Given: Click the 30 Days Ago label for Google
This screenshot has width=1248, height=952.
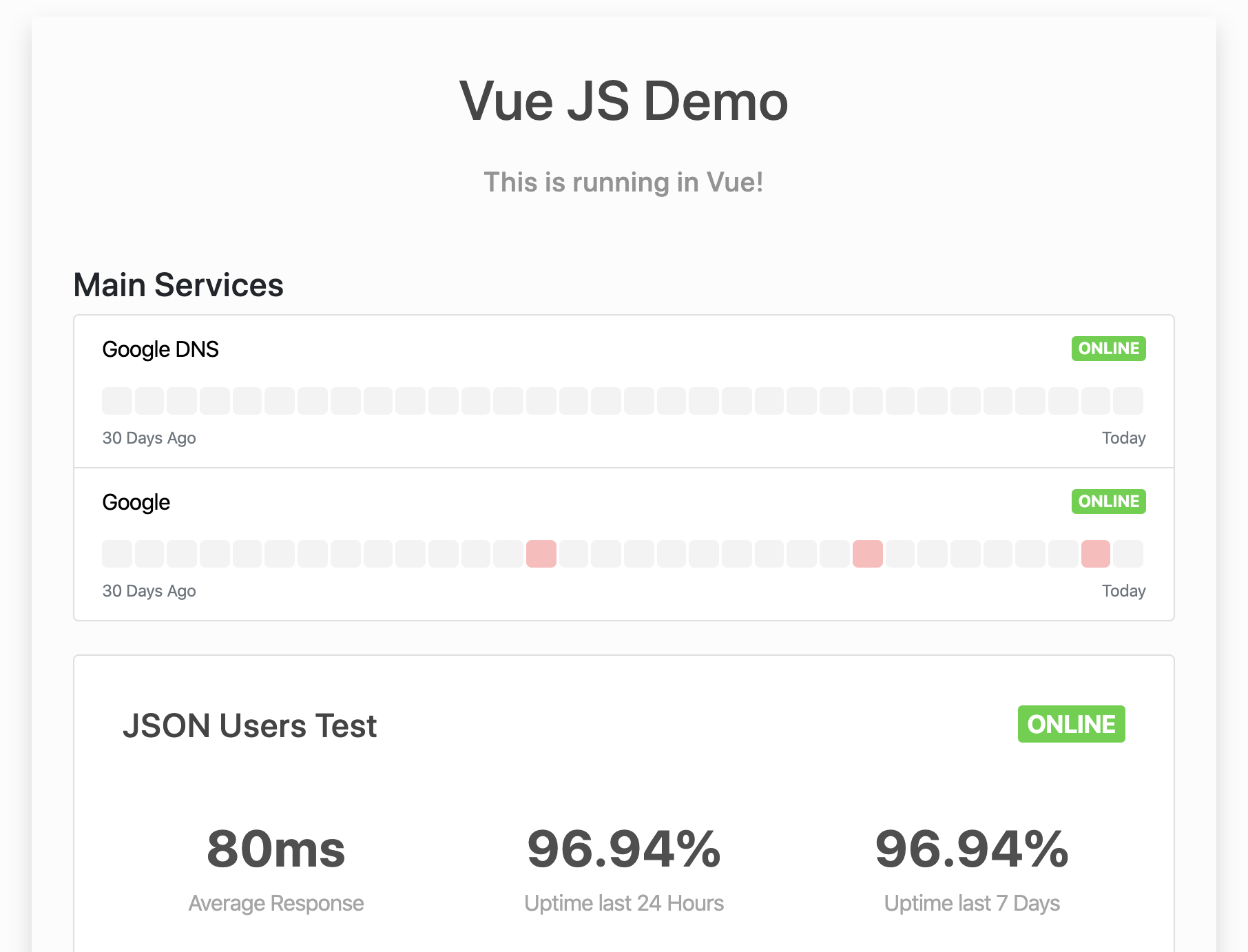Looking at the screenshot, I should tap(149, 590).
